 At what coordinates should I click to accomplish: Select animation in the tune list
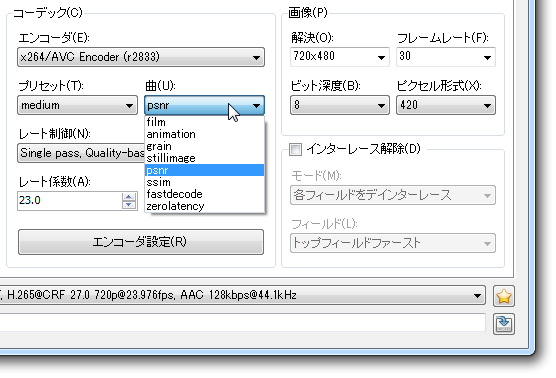[x=205, y=134]
